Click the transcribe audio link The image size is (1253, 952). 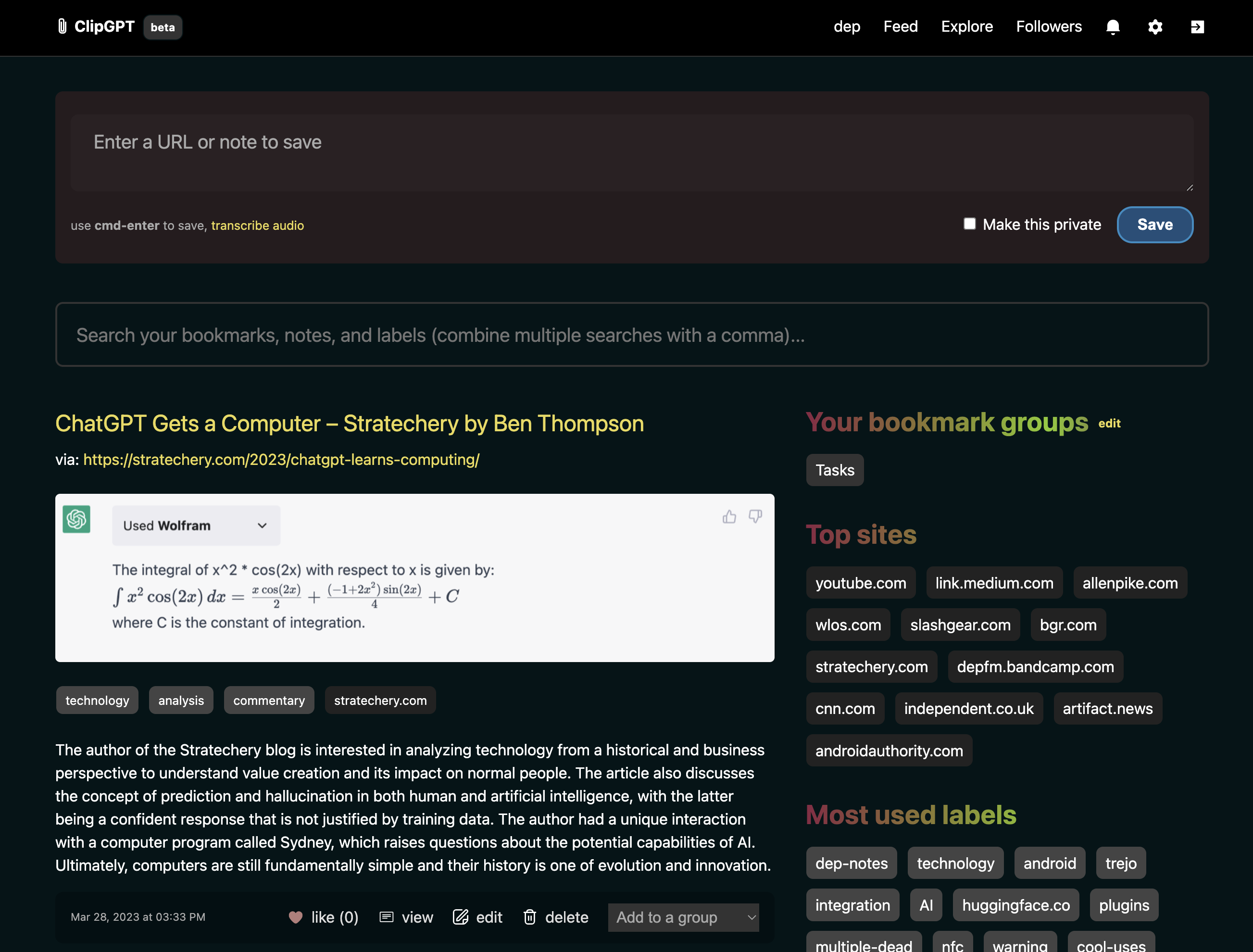tap(257, 225)
